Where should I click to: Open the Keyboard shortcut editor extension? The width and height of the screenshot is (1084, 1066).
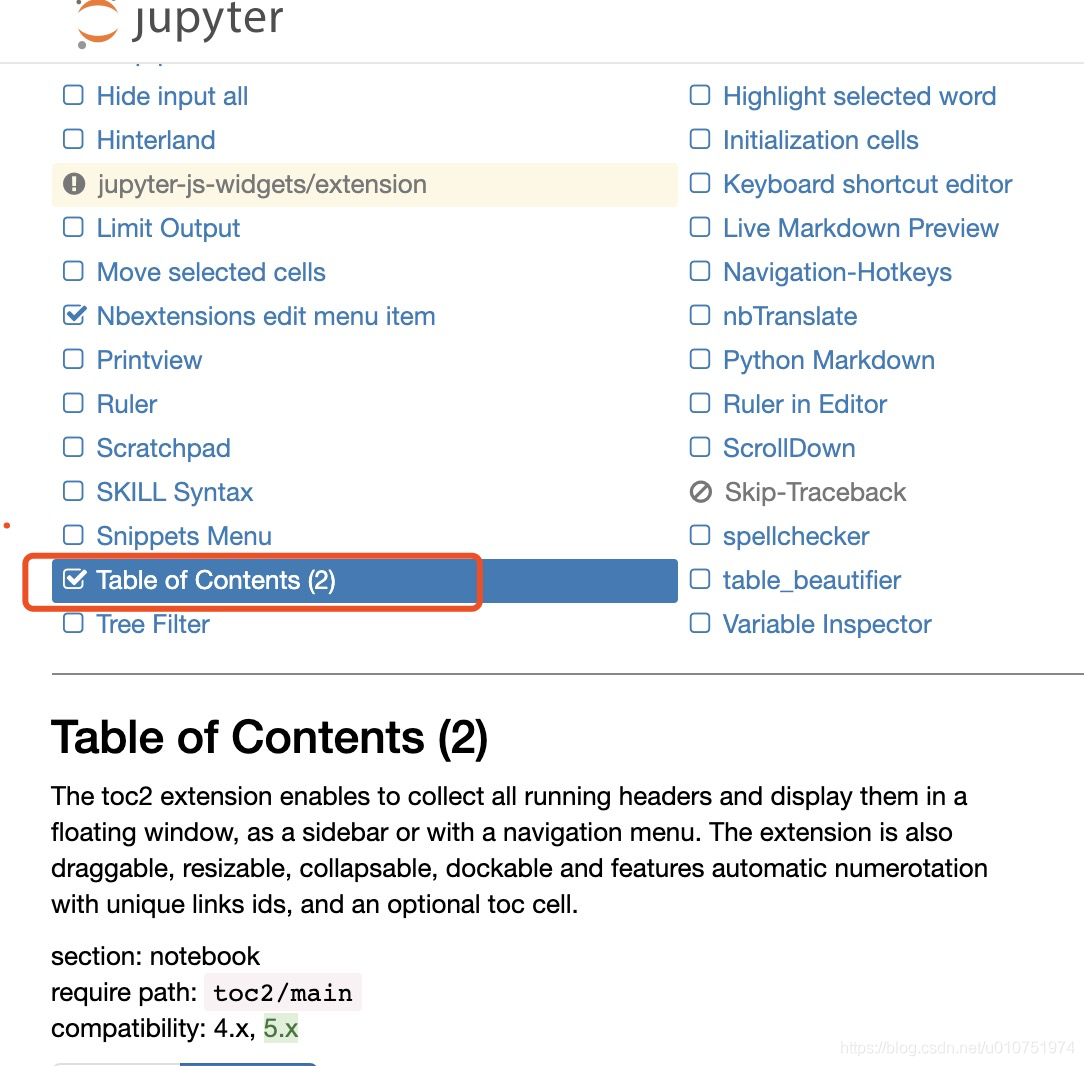click(867, 184)
